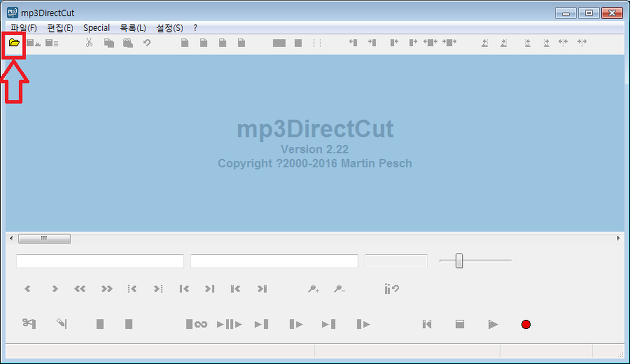
Task: Click the scissors cut icon in bottom row
Action: [x=29, y=323]
